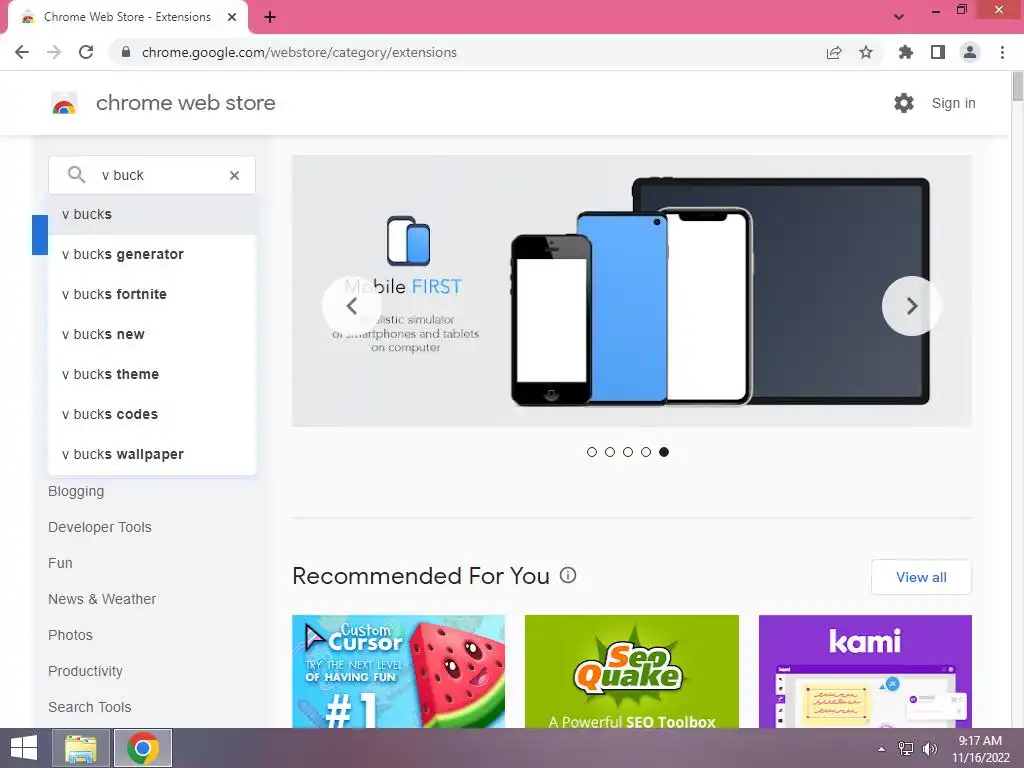Click the address bar URL
The image size is (1024, 768).
299,52
